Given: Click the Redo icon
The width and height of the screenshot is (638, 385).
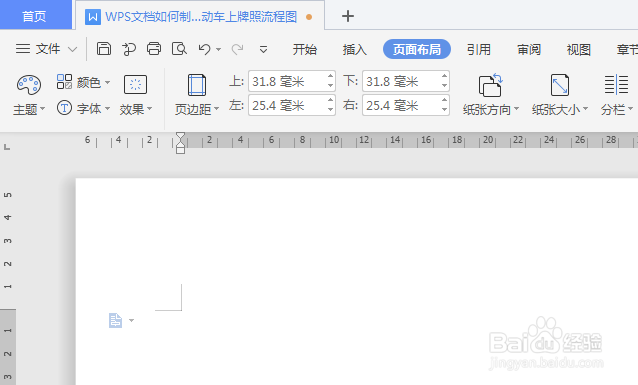Looking at the screenshot, I should point(237,49).
